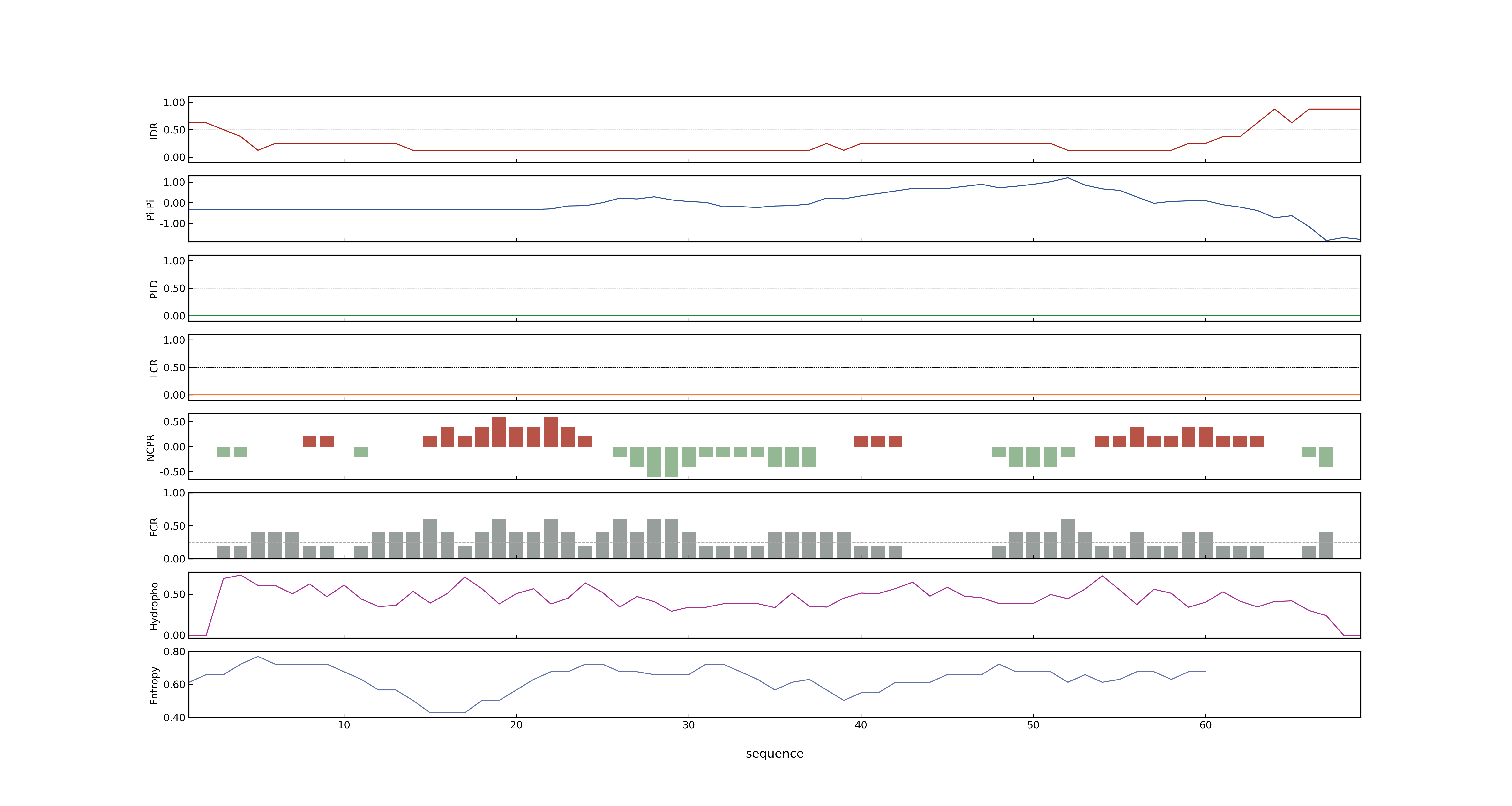Click the '1.00' tick on the Pi-Pi axis
Screen dimensions: 1512x806
[174, 182]
